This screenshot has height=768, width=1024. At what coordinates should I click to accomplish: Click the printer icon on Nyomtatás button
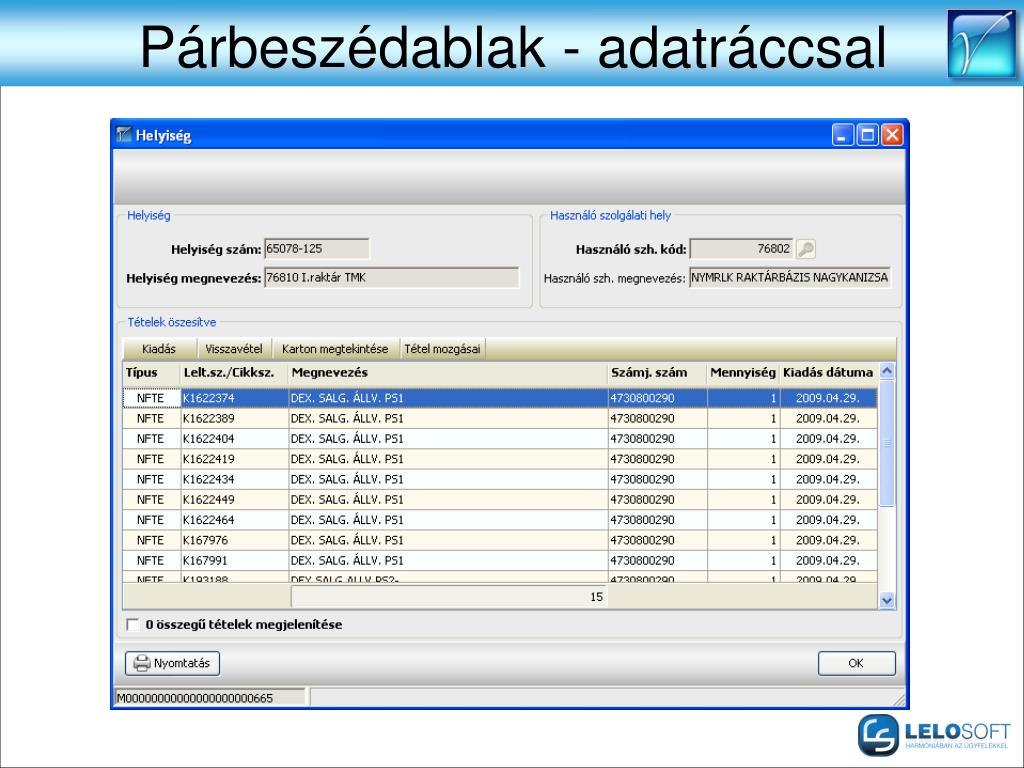coord(142,664)
